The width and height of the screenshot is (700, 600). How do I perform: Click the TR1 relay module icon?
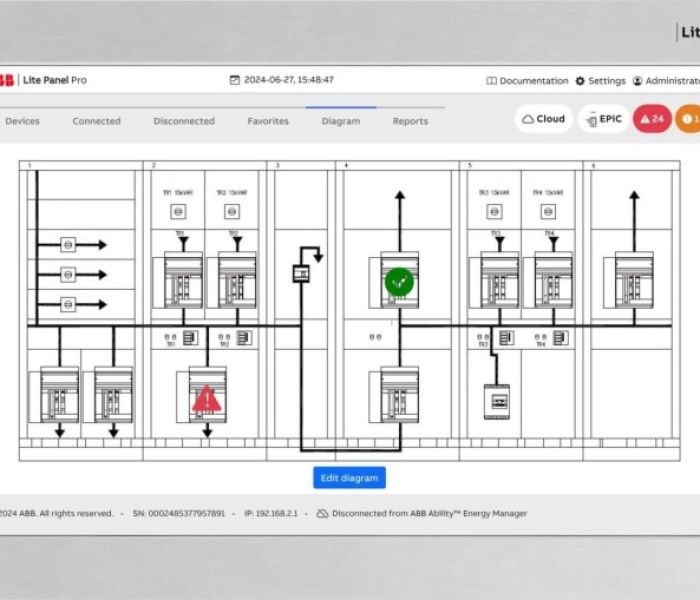[x=190, y=338]
